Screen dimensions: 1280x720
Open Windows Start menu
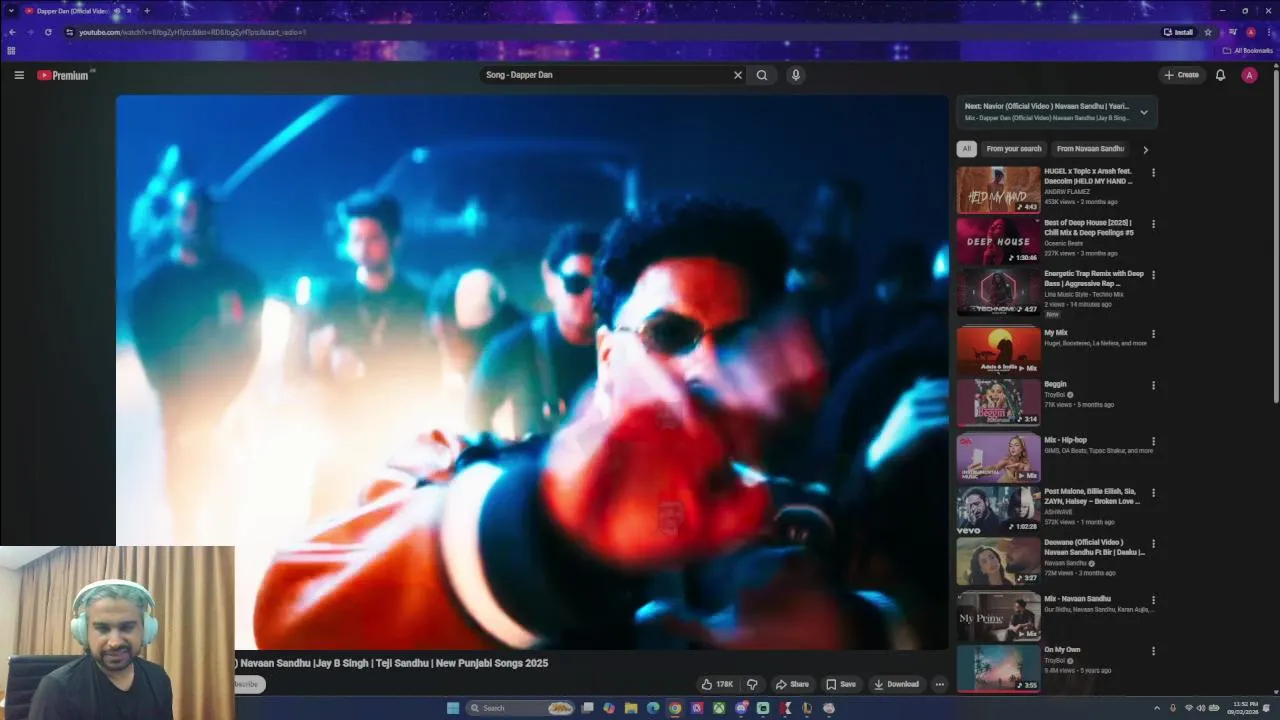tap(453, 708)
